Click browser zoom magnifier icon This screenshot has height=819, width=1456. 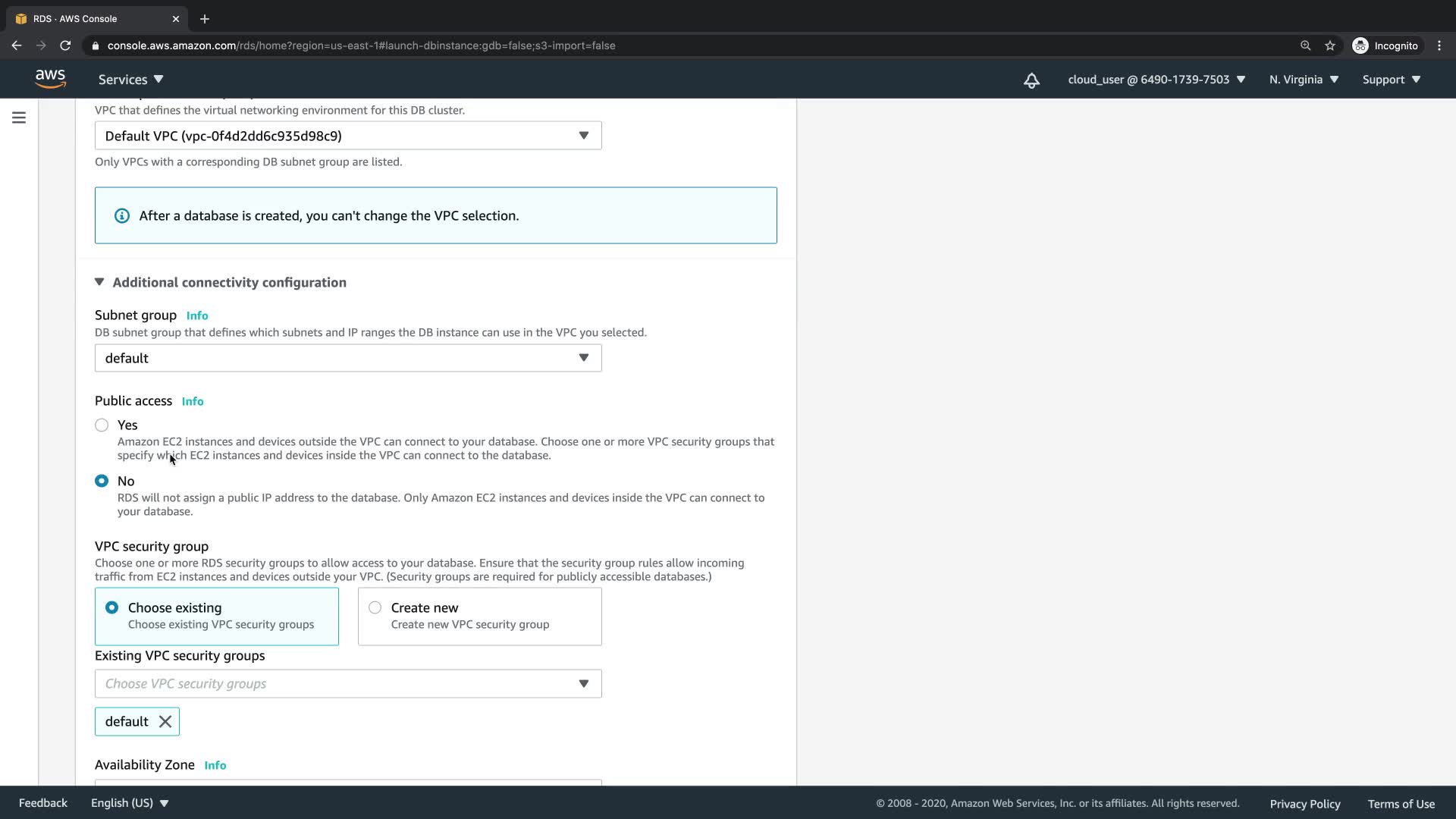(x=1305, y=45)
